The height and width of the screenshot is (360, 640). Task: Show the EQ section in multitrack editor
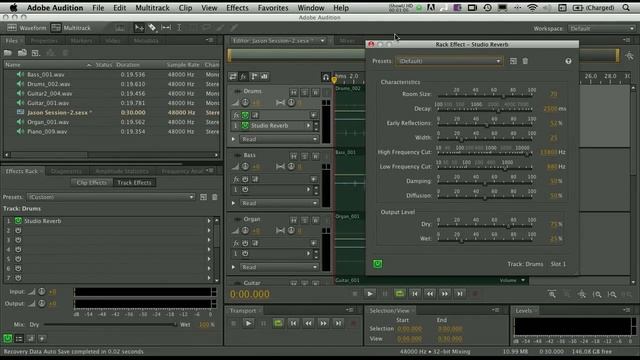tap(264, 76)
